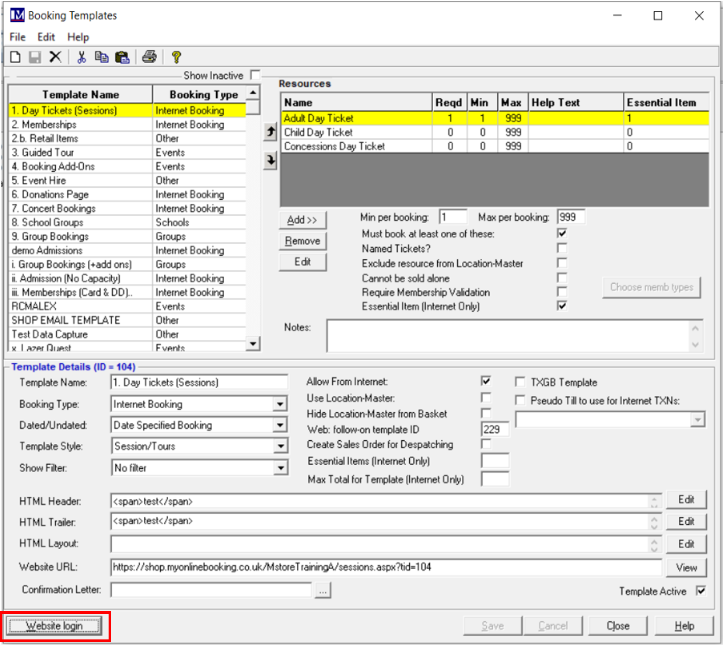The image size is (723, 645).
Task: Toggle the Named Tickets checkbox
Action: coord(562,248)
